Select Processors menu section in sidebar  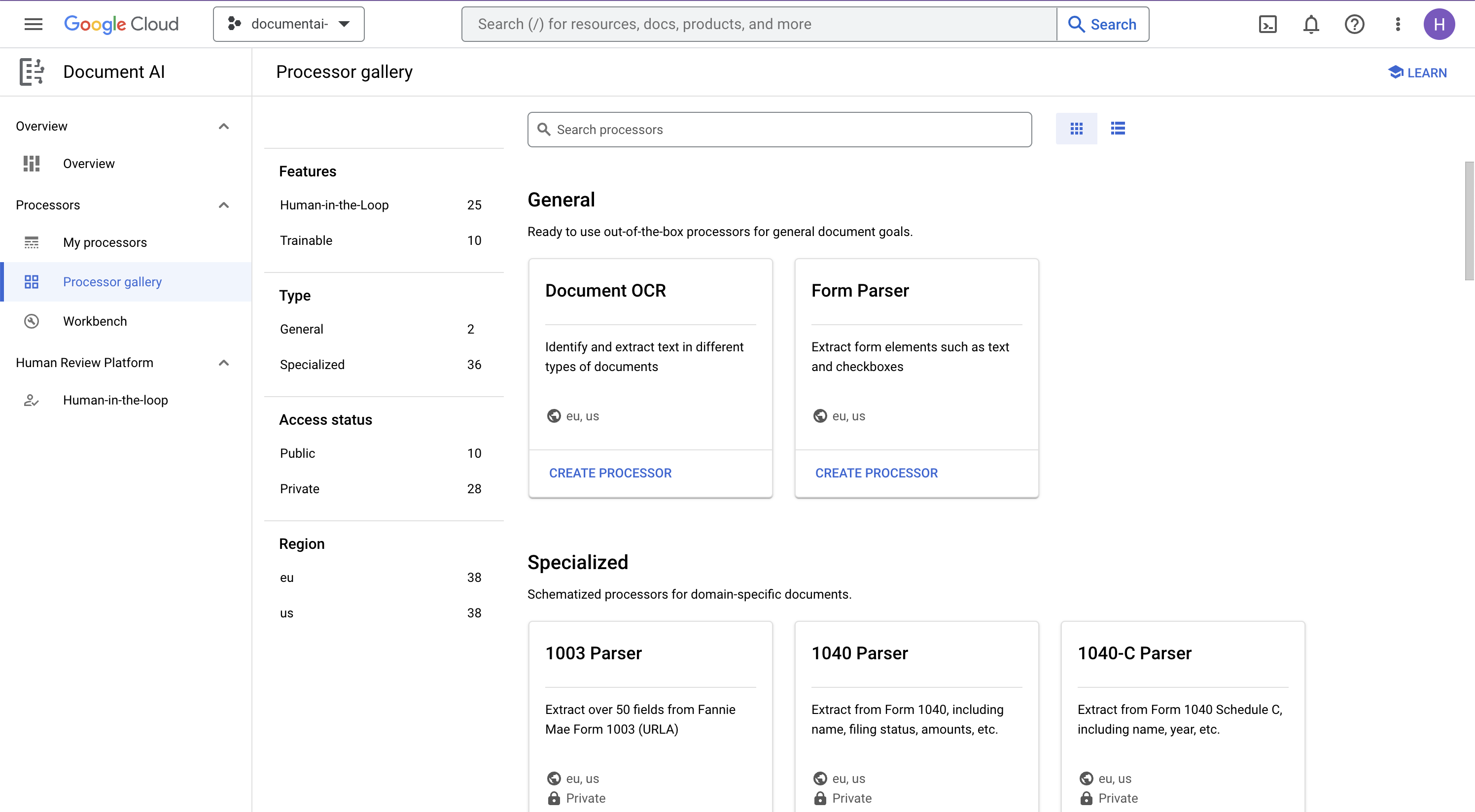tap(47, 205)
